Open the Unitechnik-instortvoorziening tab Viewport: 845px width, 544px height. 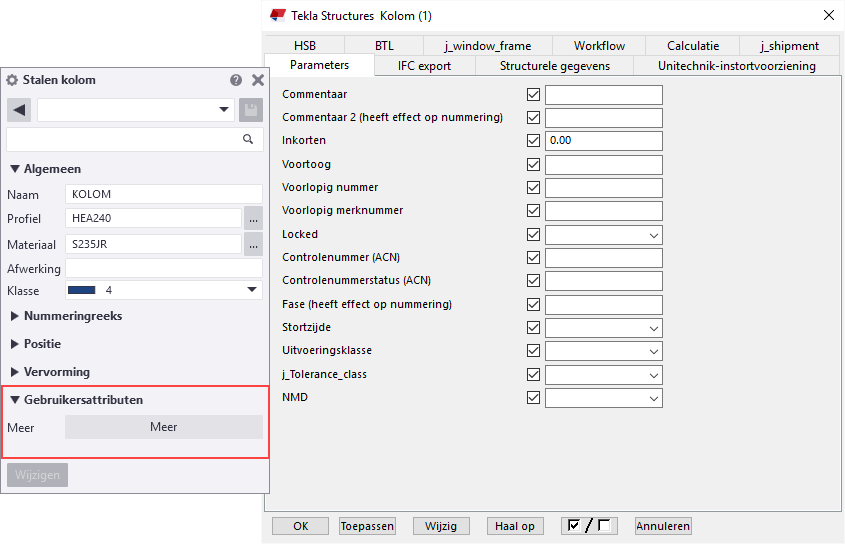tap(737, 66)
